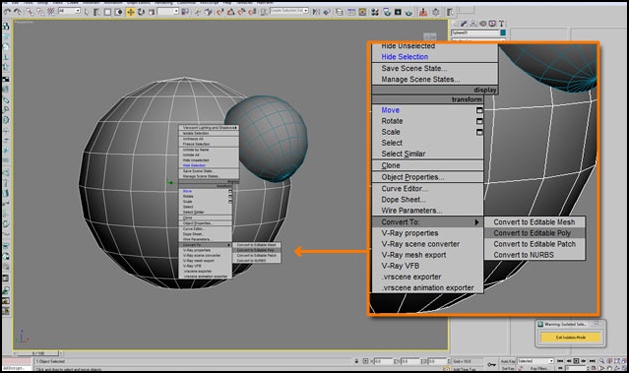Open the Material Editor icon
This screenshot has height=373, width=629.
375,12
